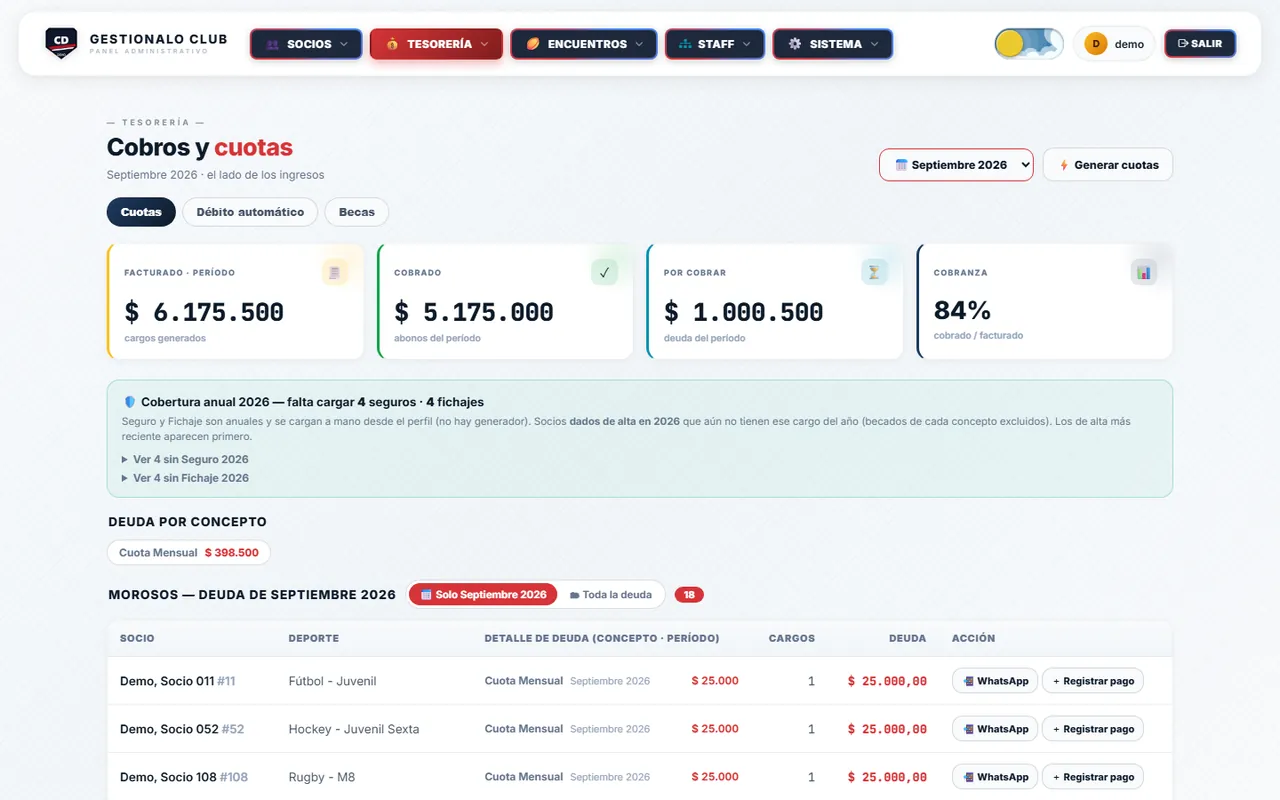Screen dimensions: 1280x800
Task: Switch to the Débito automático tab
Action: 250,212
